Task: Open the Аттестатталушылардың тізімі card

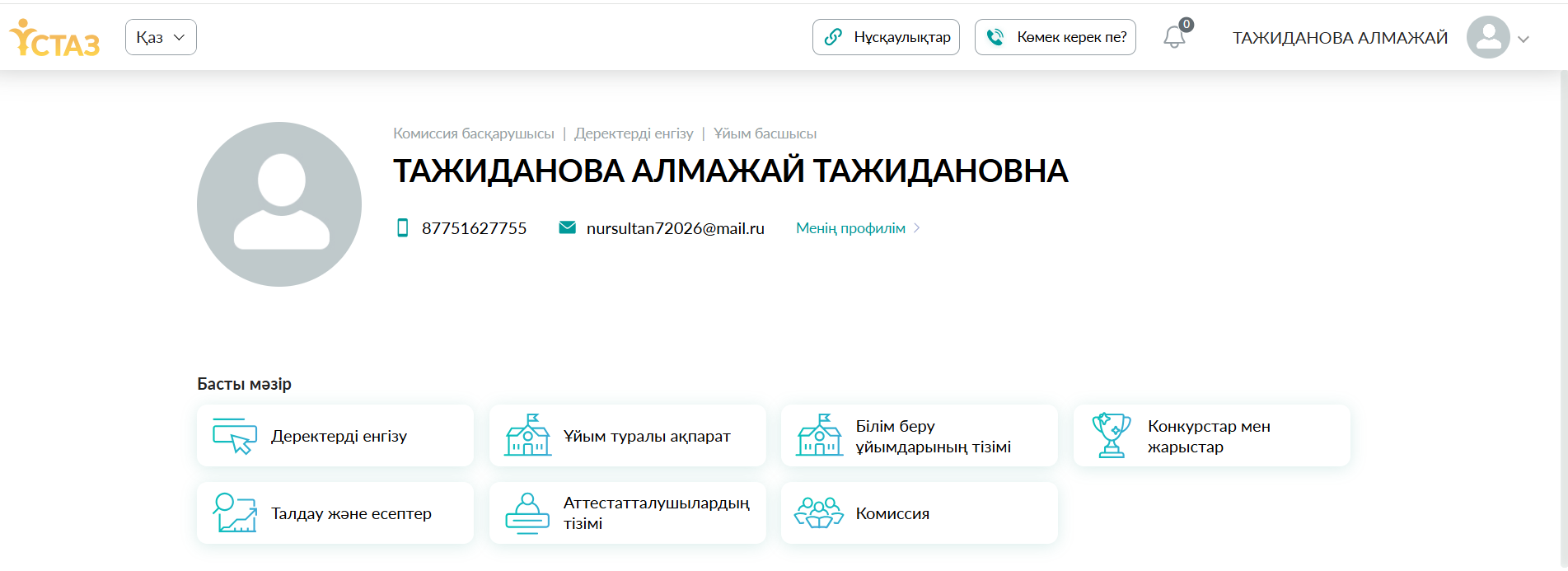Action: click(x=628, y=512)
